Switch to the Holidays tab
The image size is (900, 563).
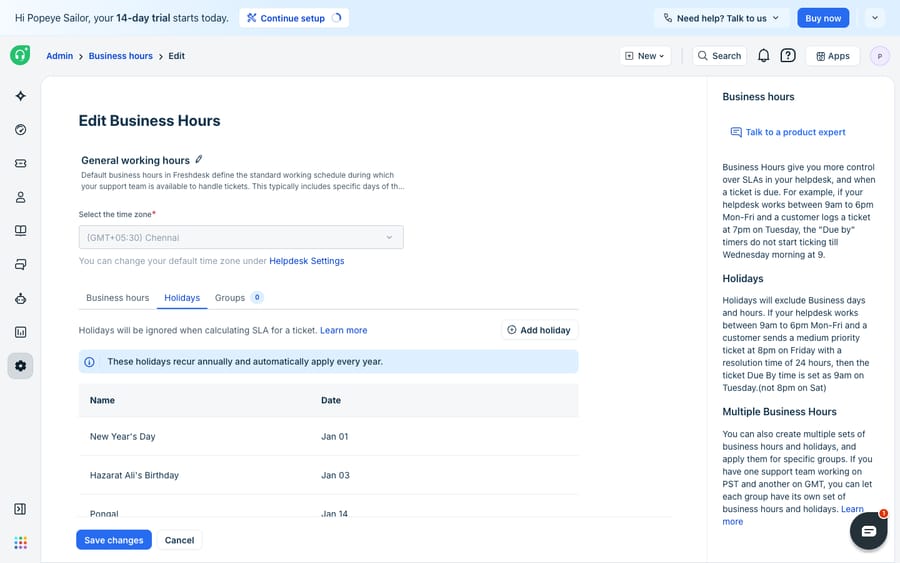point(182,298)
